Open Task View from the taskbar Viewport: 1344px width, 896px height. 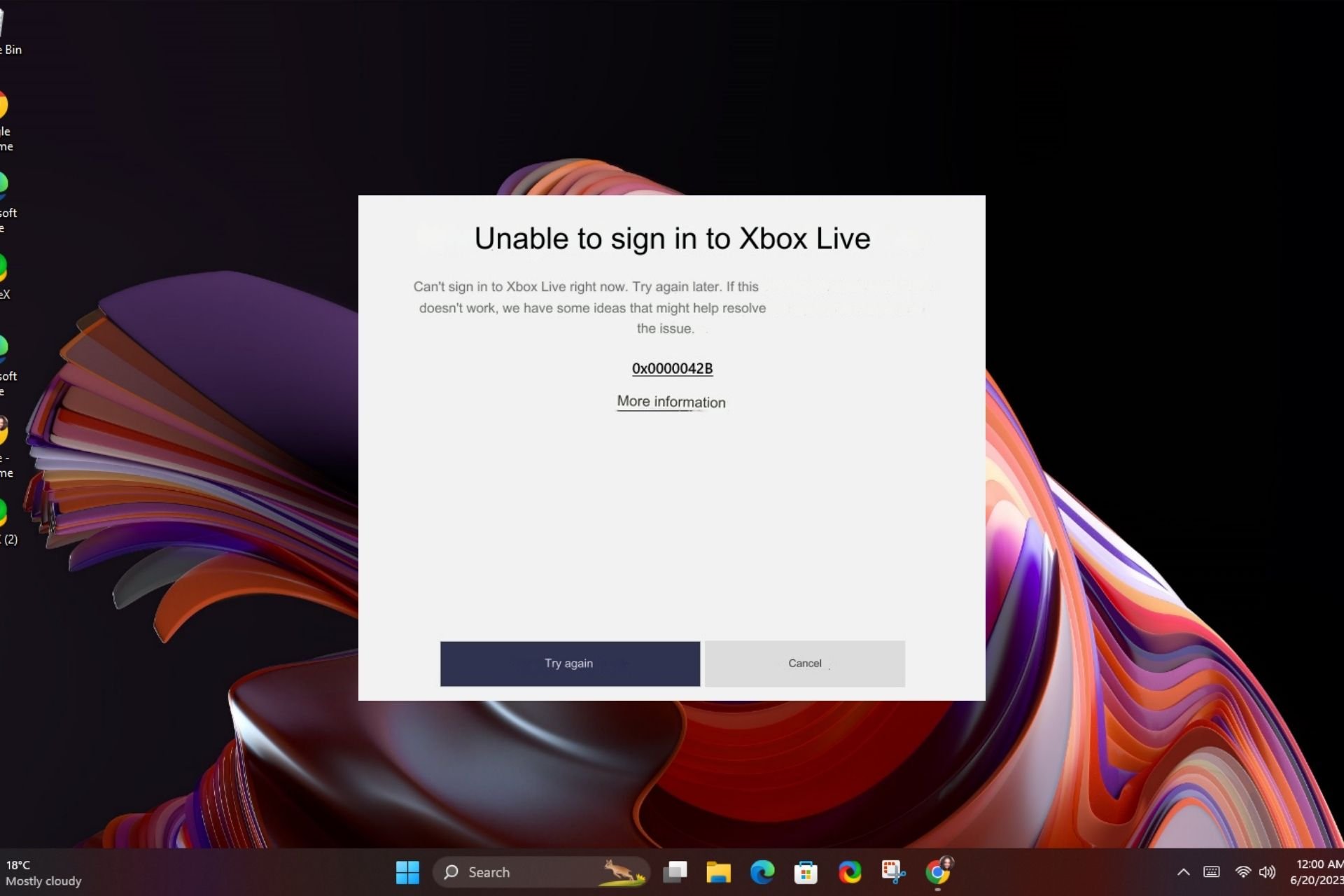point(675,872)
